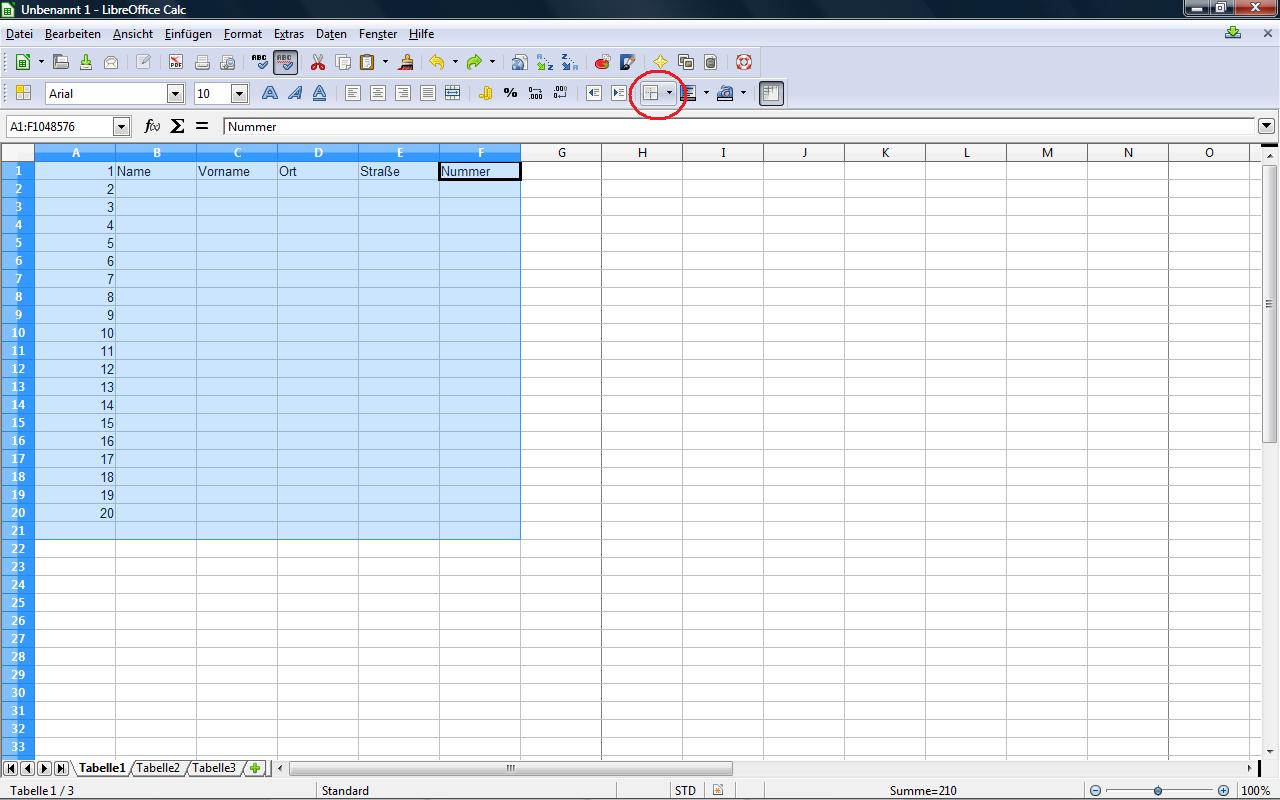Open the font name dropdown
The width and height of the screenshot is (1280, 800).
[x=176, y=93]
